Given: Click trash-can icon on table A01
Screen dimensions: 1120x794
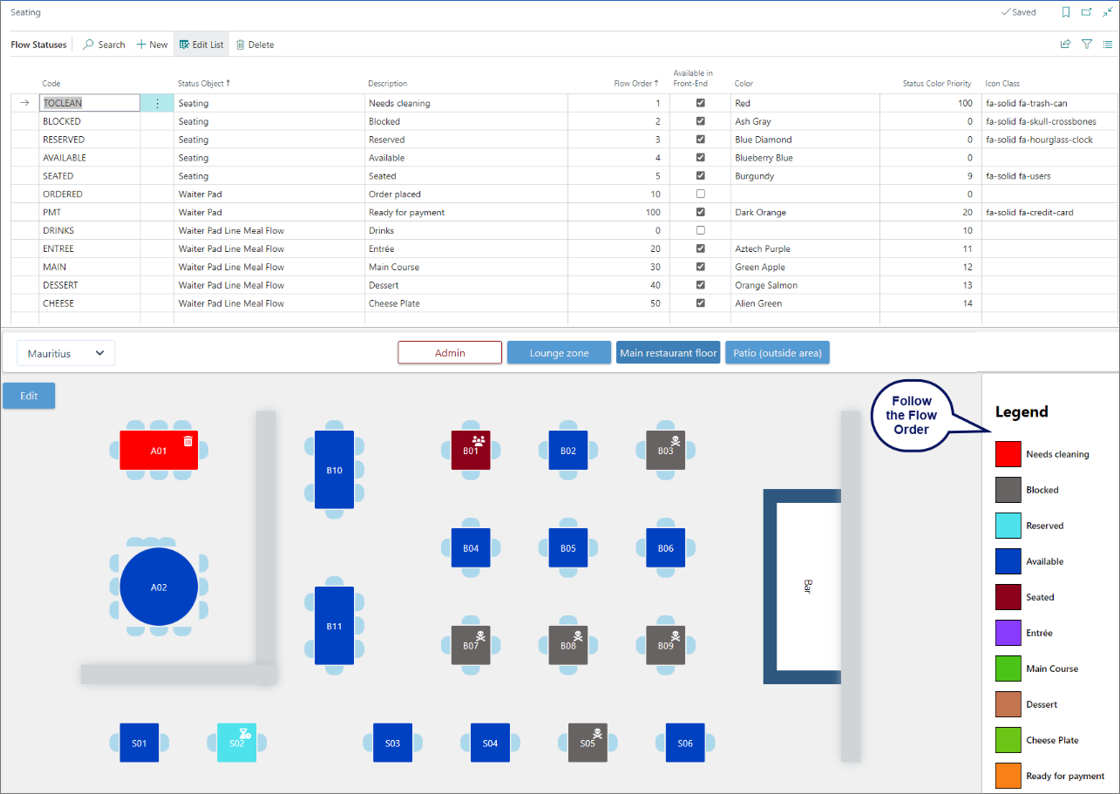Looking at the screenshot, I should pos(188,441).
